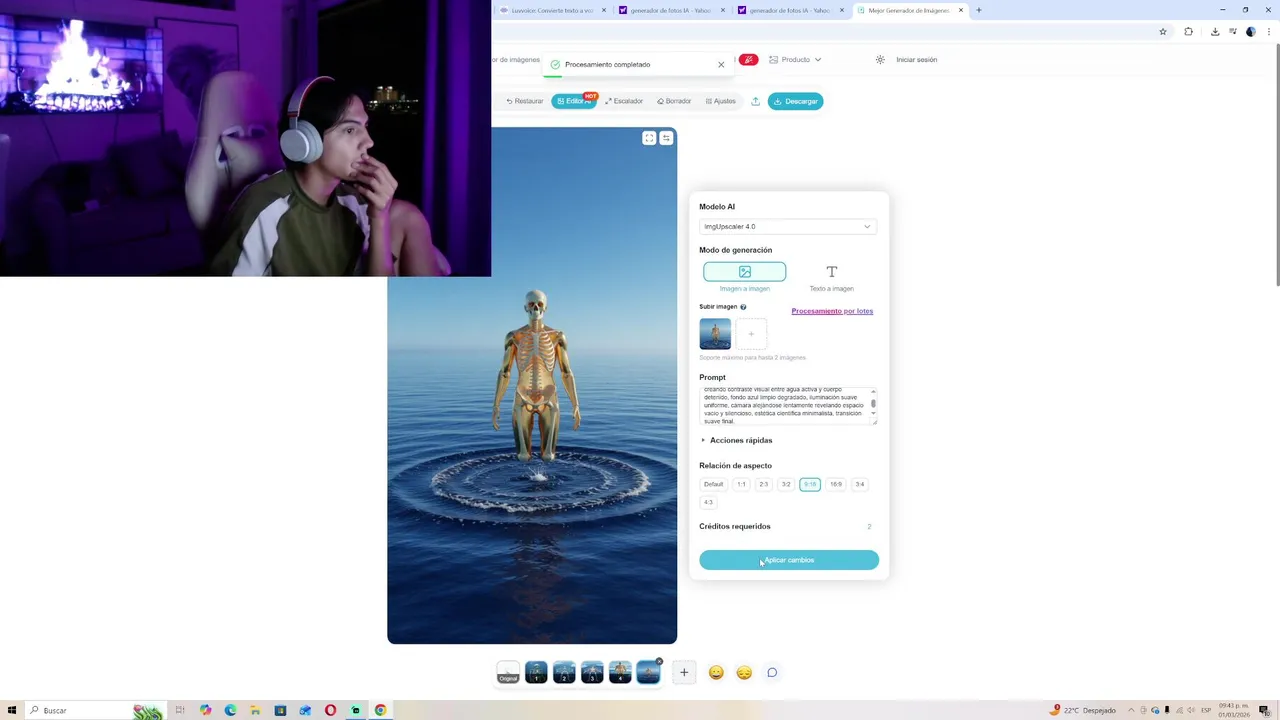Close second generador de fotos IA tab
Viewport: 1280px width, 720px height.
coord(841,10)
